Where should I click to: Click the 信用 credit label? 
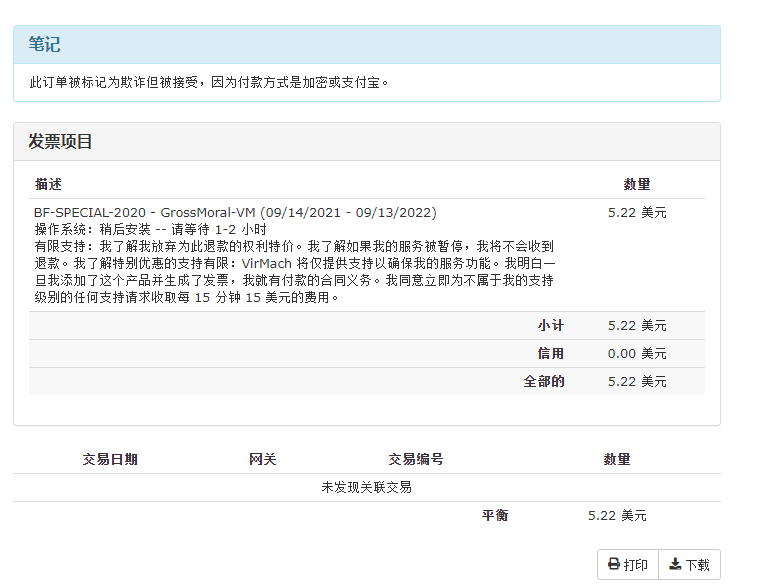pos(551,353)
